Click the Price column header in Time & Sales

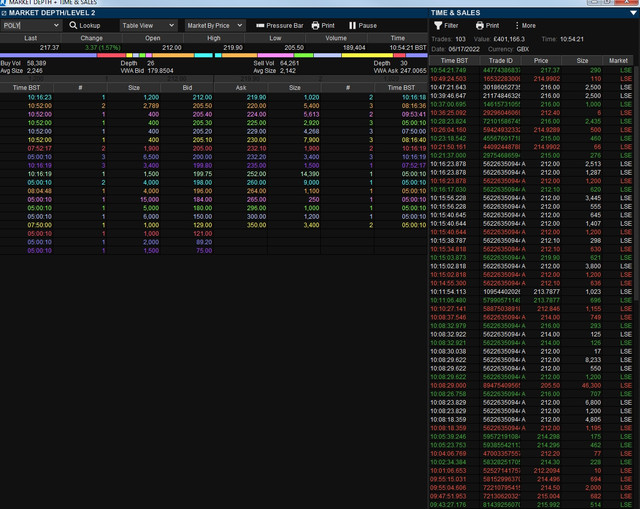pos(541,60)
